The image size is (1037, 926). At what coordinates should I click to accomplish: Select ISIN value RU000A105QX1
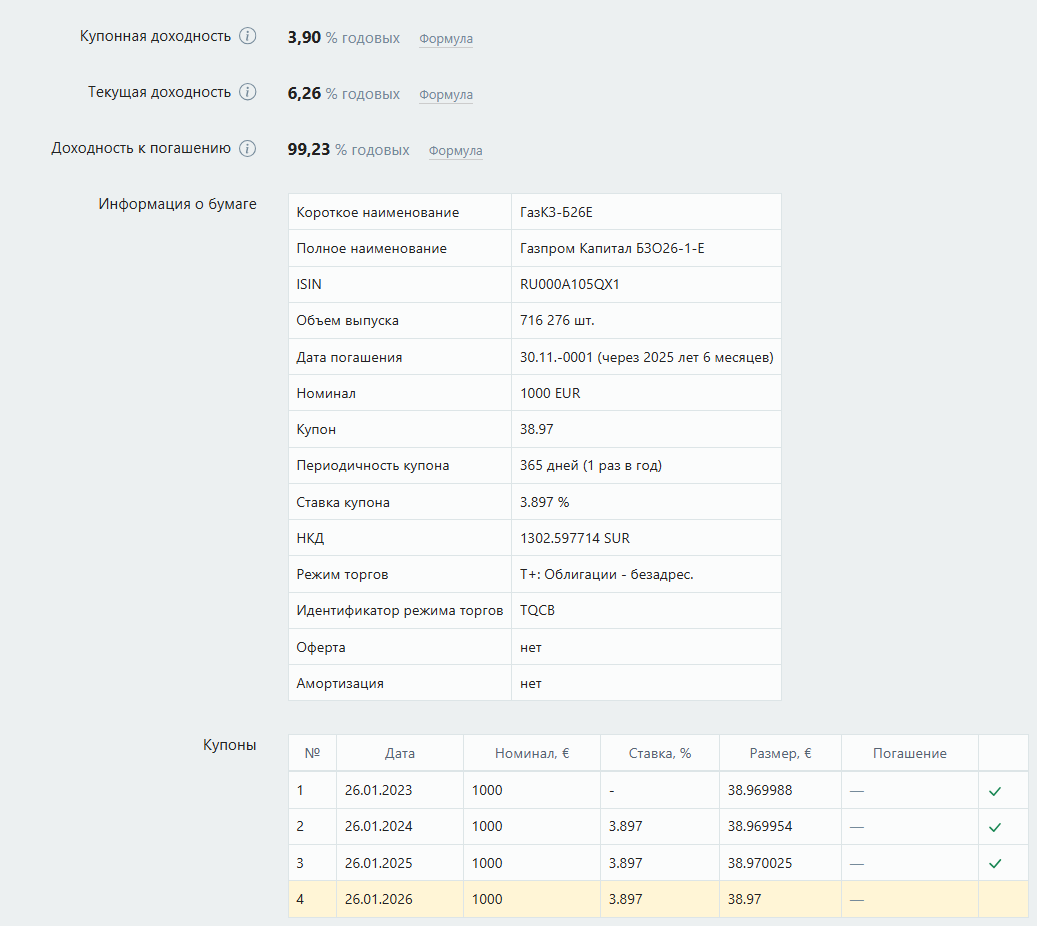[569, 284]
